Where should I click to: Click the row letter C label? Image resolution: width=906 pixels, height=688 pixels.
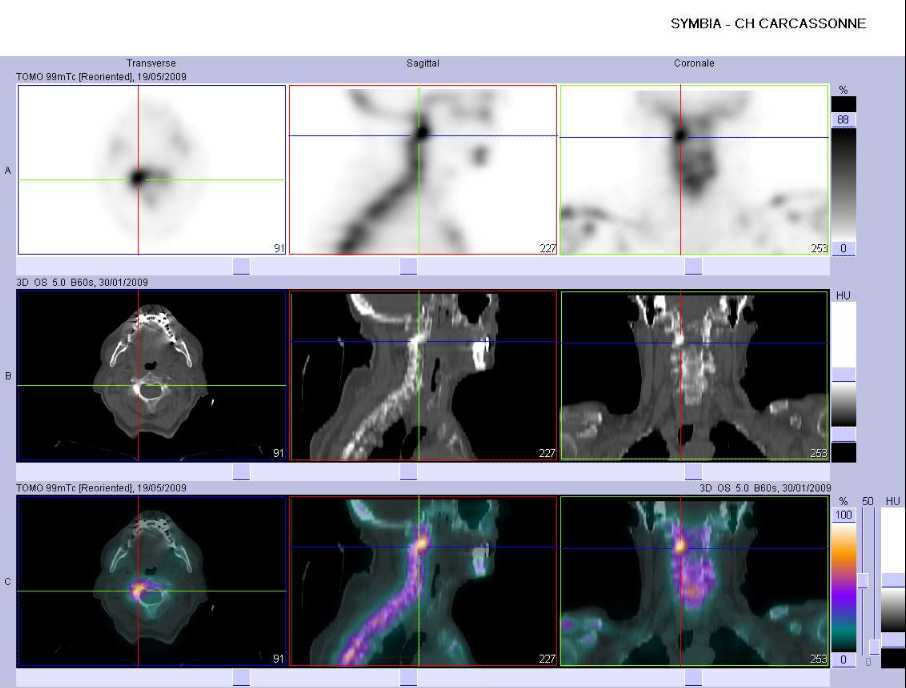click(8, 582)
